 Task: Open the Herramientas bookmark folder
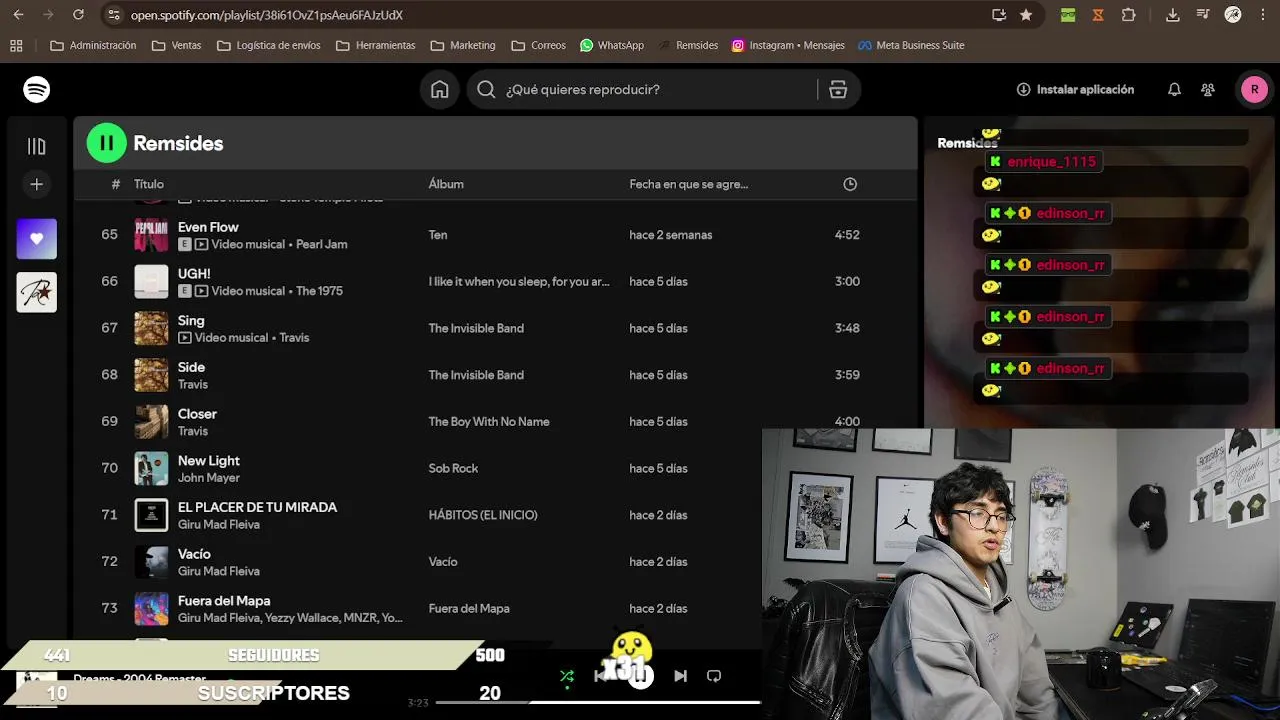376,45
